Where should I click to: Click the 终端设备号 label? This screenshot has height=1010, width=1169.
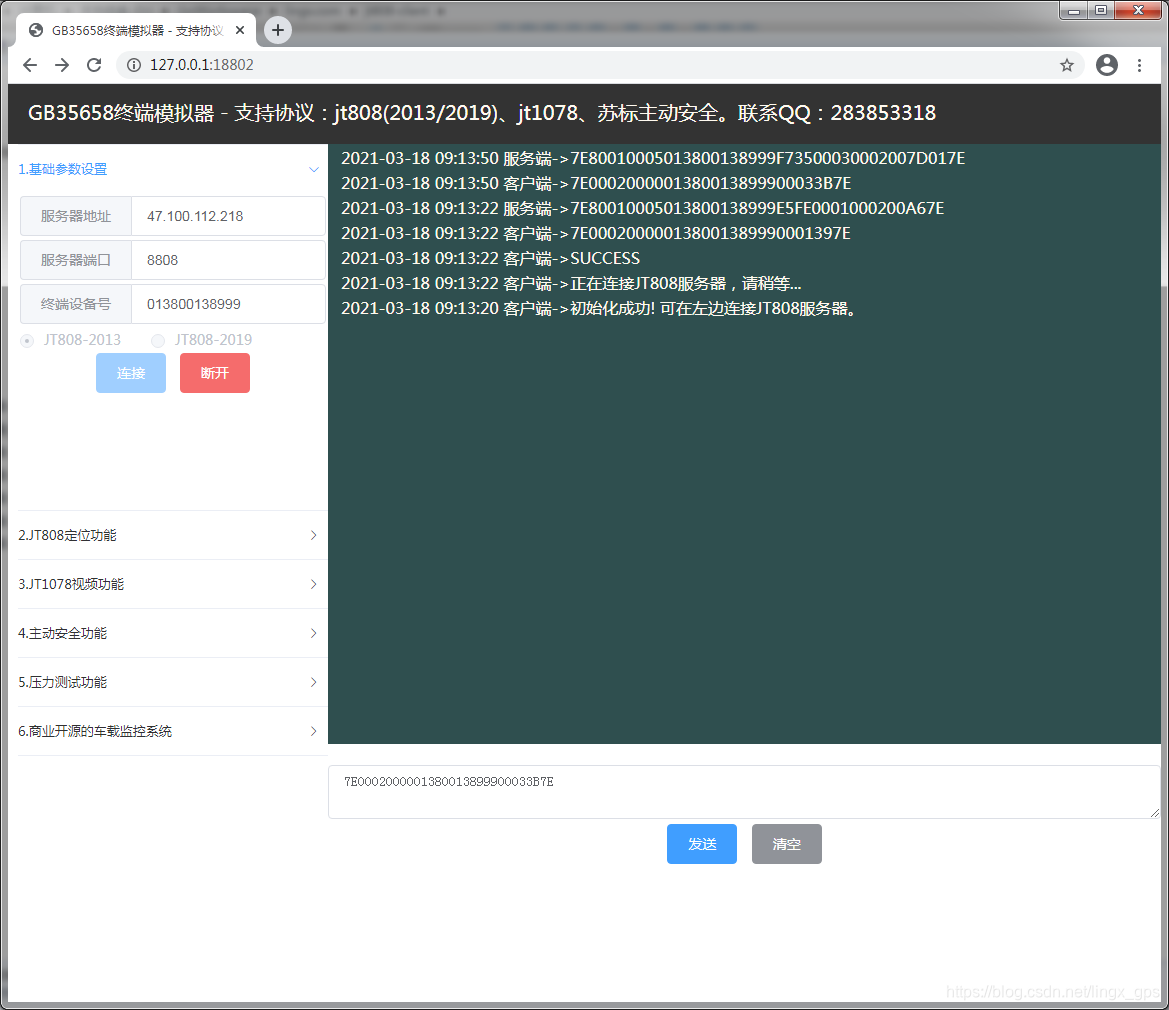(76, 304)
